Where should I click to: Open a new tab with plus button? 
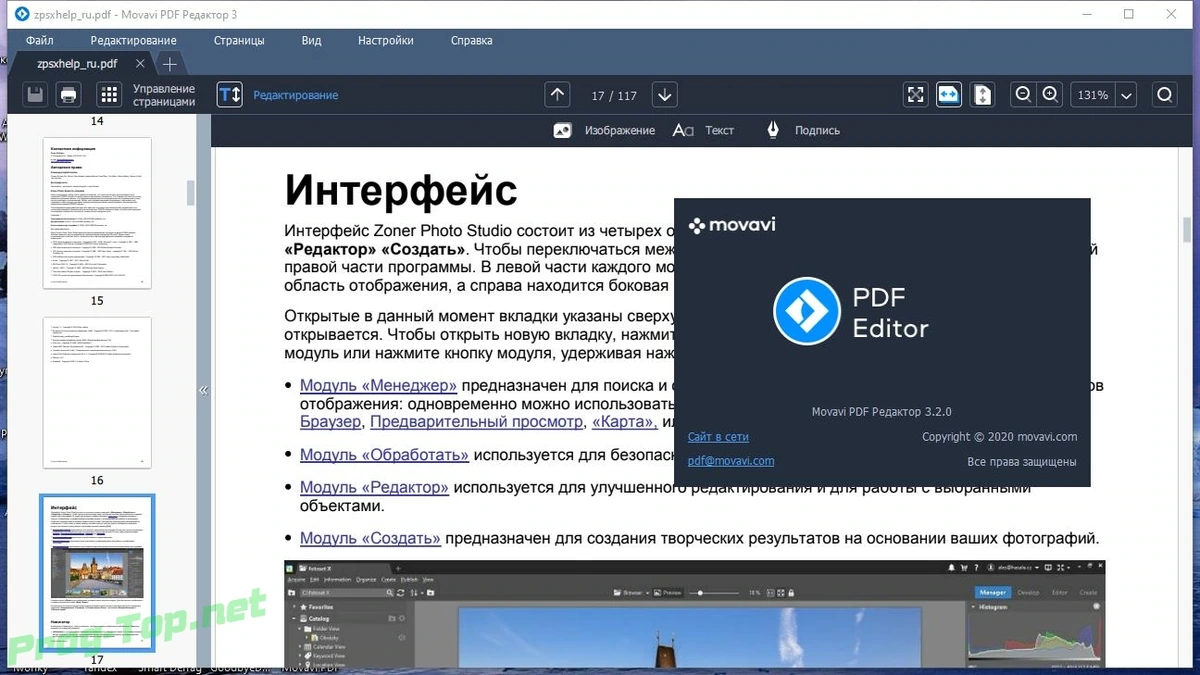(x=170, y=64)
